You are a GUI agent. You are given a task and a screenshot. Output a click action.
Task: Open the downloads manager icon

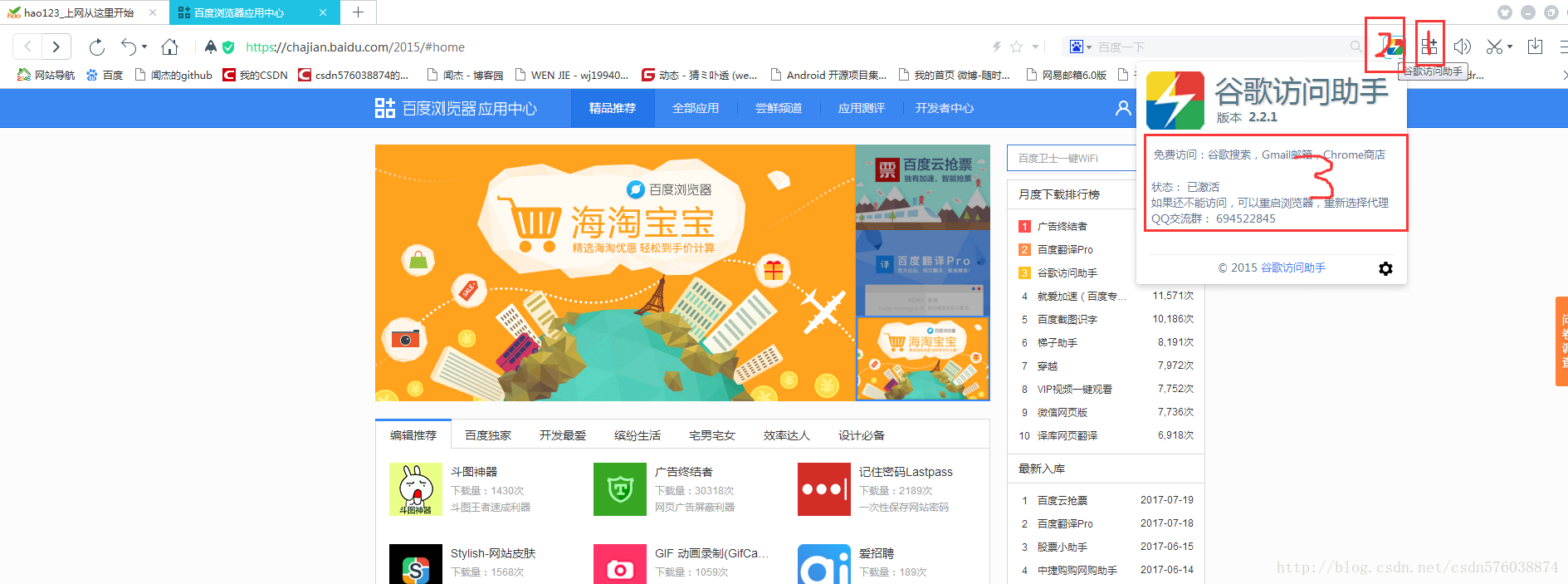[1535, 47]
